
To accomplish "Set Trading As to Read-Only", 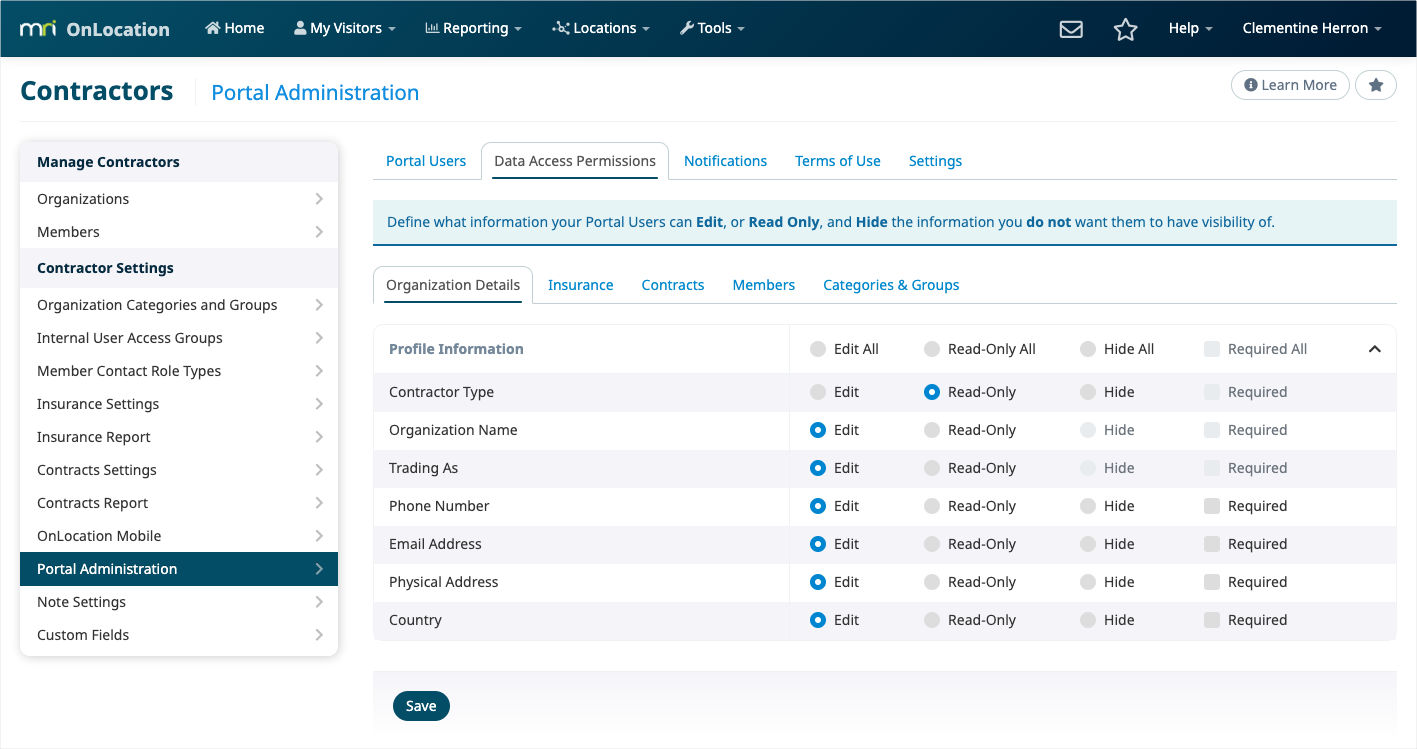I will pyautogui.click(x=932, y=468).
